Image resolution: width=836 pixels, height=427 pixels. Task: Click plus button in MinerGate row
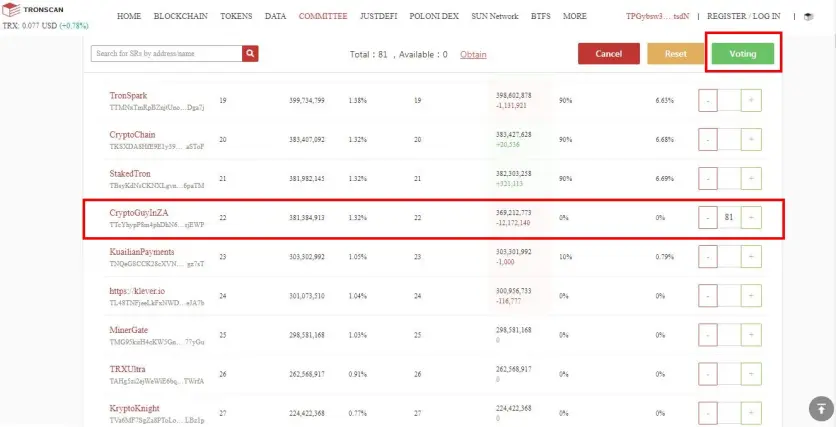point(751,335)
